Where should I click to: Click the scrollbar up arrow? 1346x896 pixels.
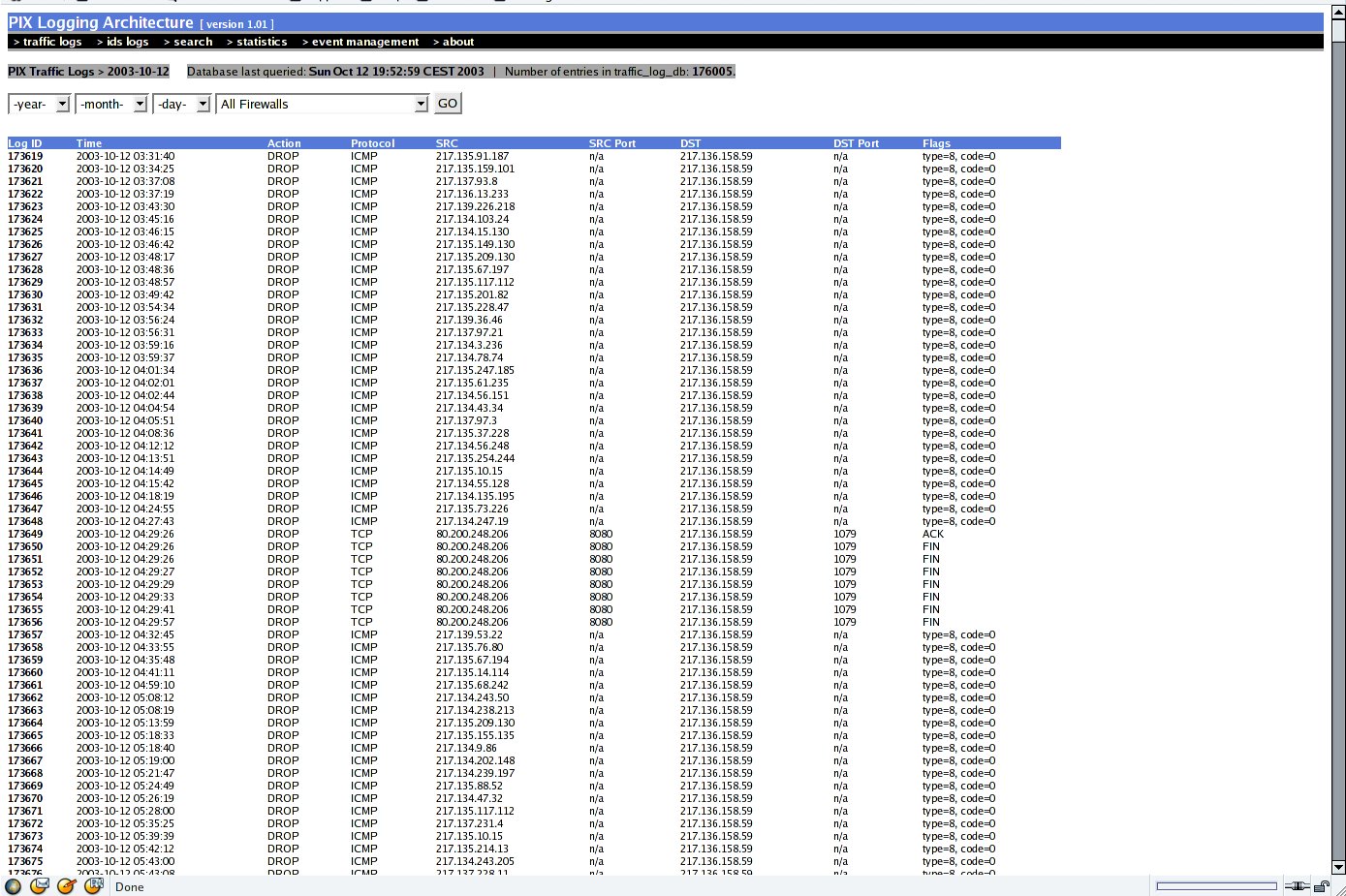click(x=1338, y=8)
